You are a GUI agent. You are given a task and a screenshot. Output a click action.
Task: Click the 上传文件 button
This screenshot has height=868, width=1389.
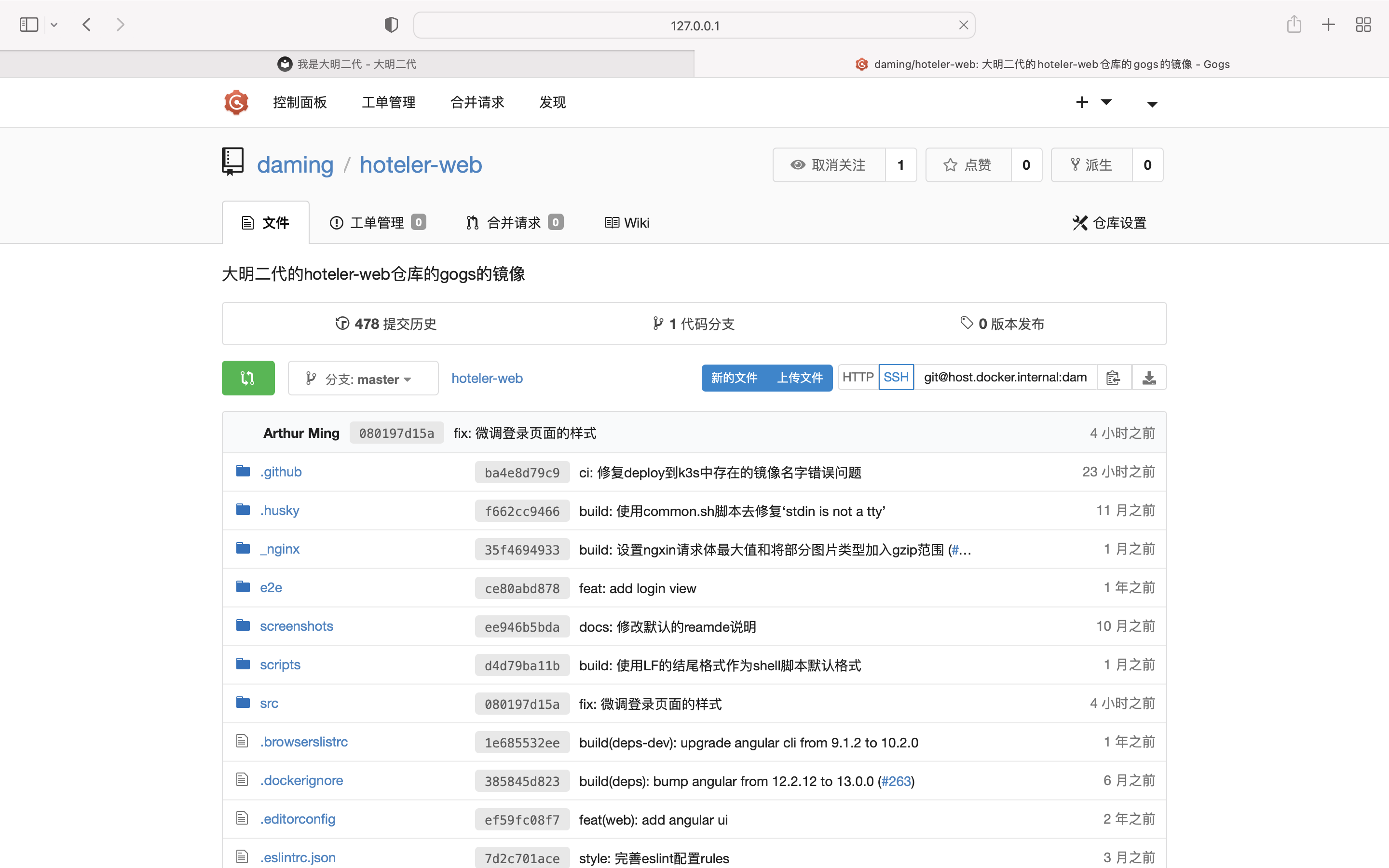[x=800, y=378]
